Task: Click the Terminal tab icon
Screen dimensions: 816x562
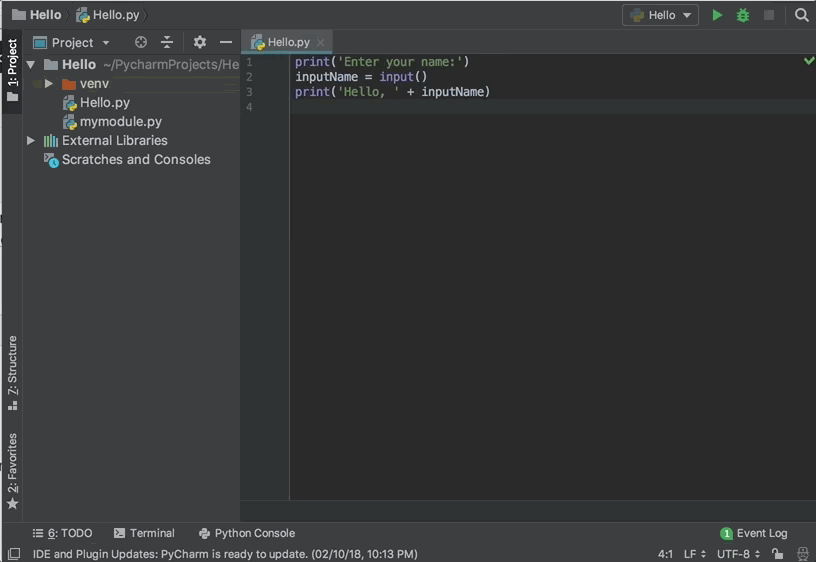Action: [x=119, y=533]
